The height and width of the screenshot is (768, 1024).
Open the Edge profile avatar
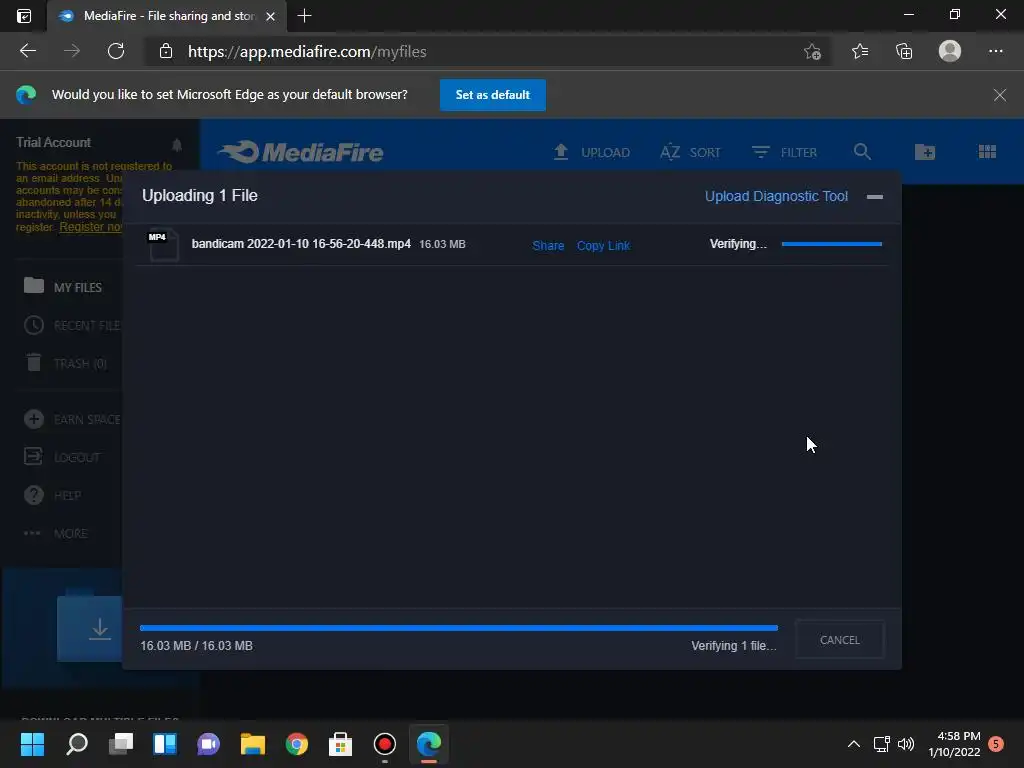950,51
